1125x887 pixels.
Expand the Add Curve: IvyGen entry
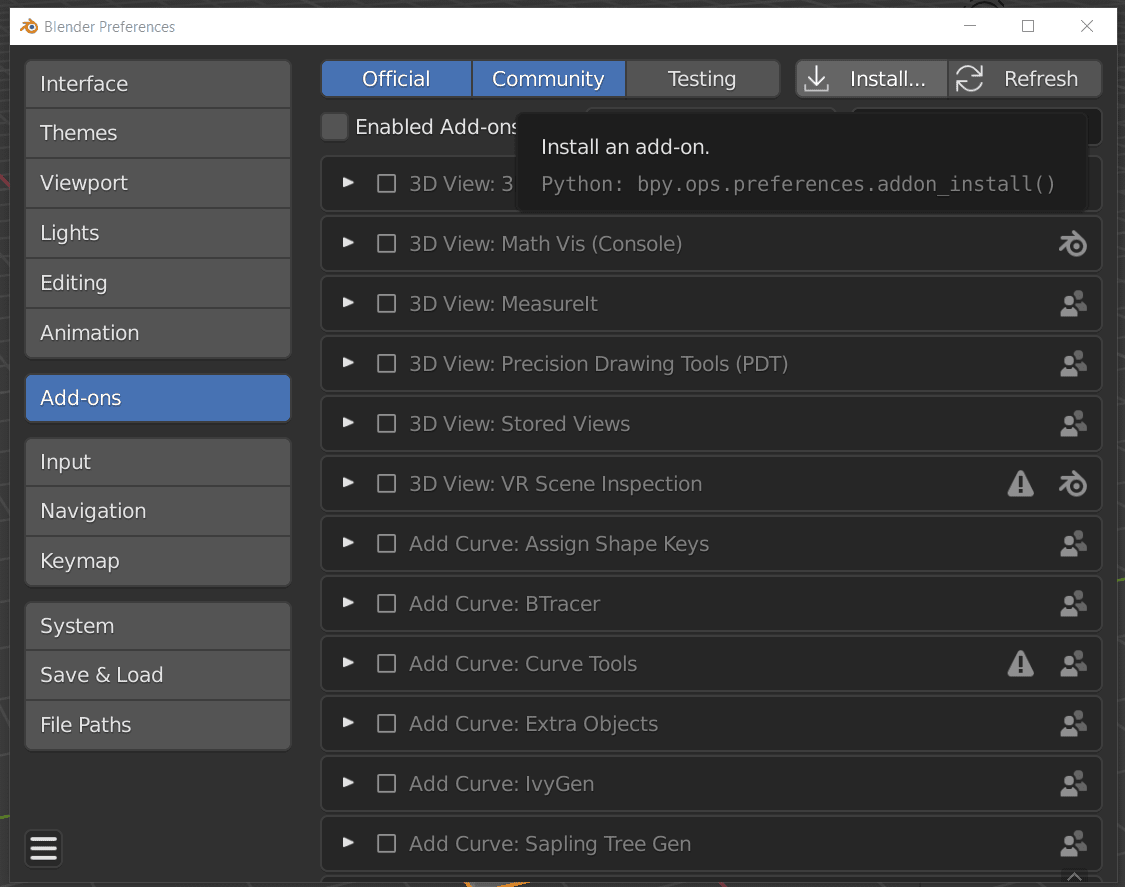pyautogui.click(x=348, y=783)
